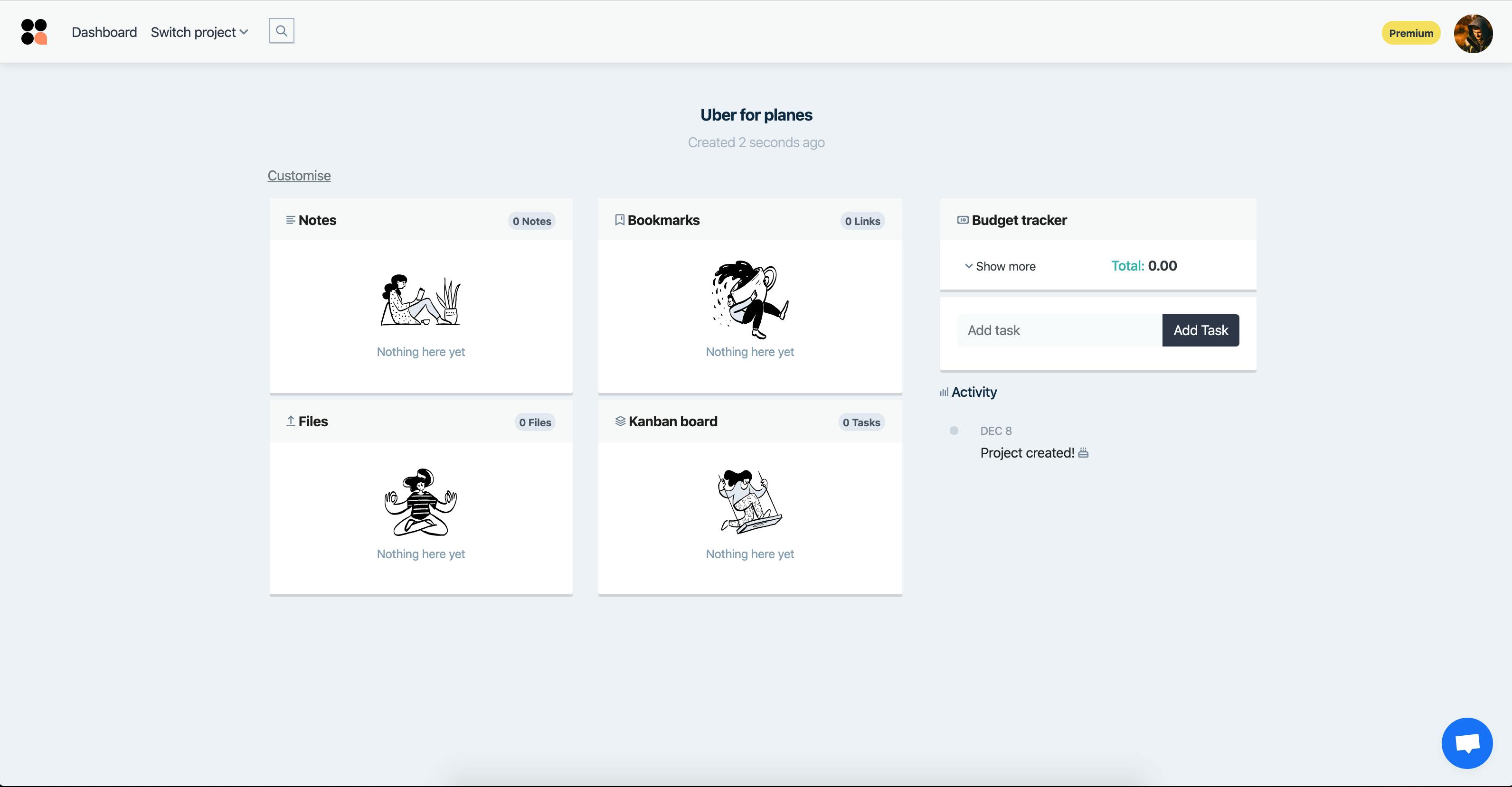Click the Budget tracker money icon
The width and height of the screenshot is (1512, 787).
point(963,220)
